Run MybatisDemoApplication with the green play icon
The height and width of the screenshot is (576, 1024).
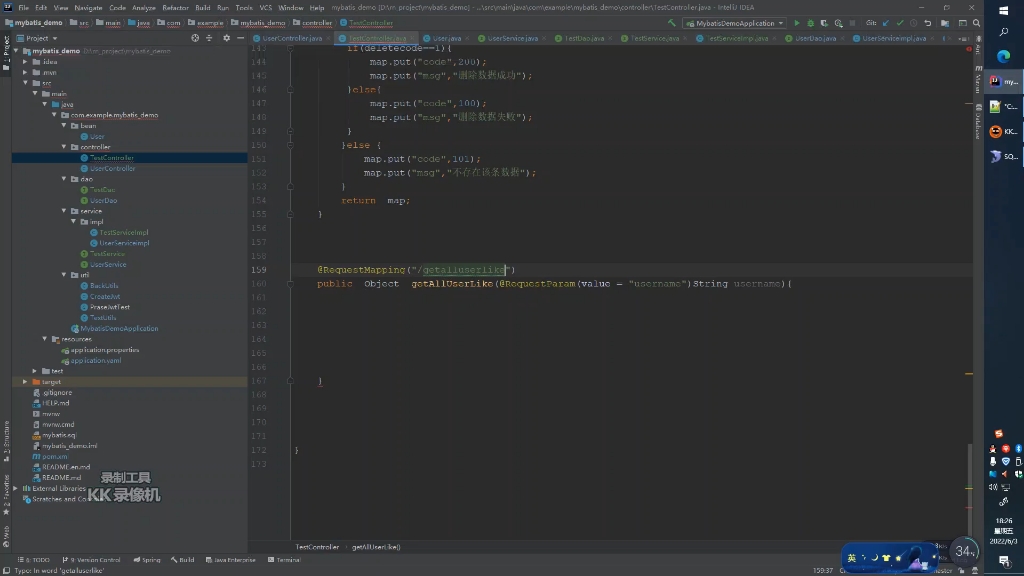click(x=797, y=23)
